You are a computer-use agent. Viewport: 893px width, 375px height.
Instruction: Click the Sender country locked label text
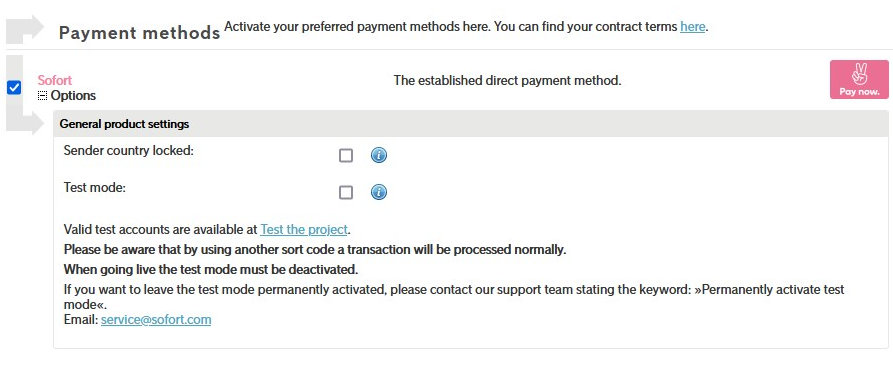[129, 151]
